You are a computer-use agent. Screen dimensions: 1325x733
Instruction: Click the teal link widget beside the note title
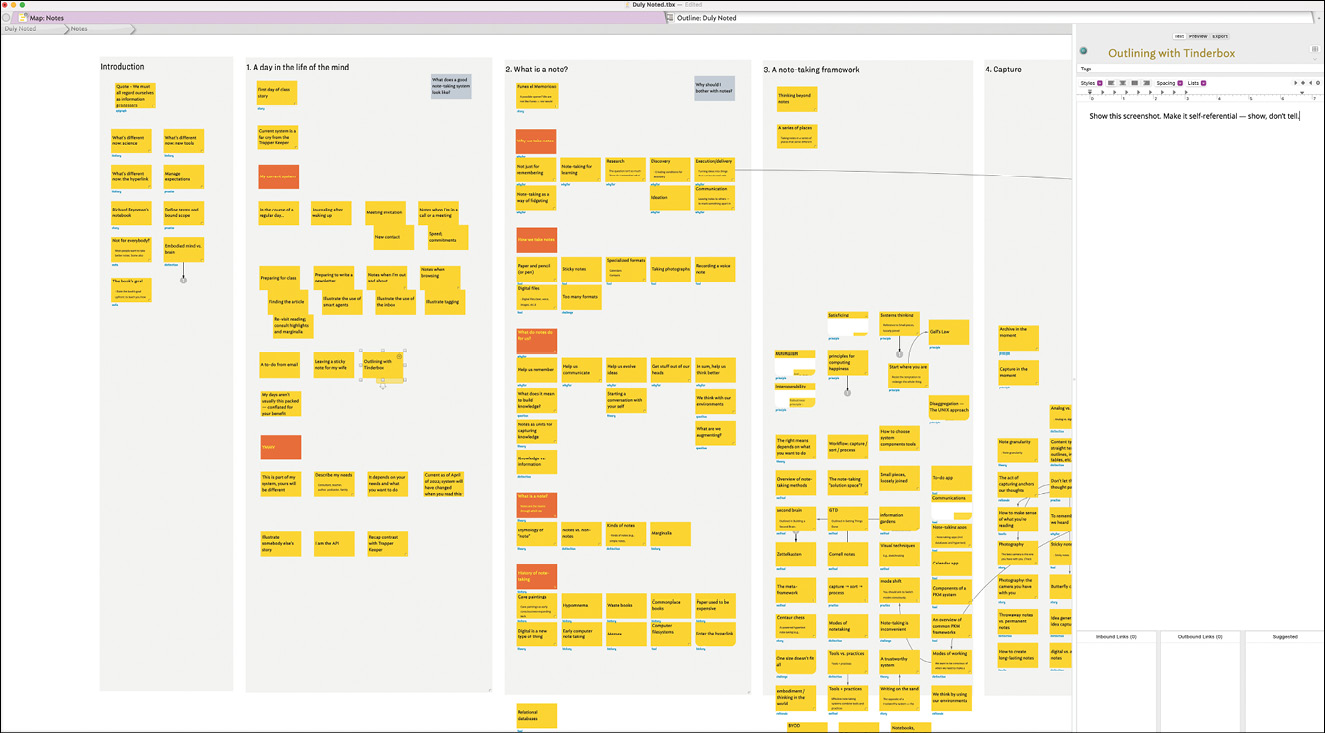tap(1083, 51)
